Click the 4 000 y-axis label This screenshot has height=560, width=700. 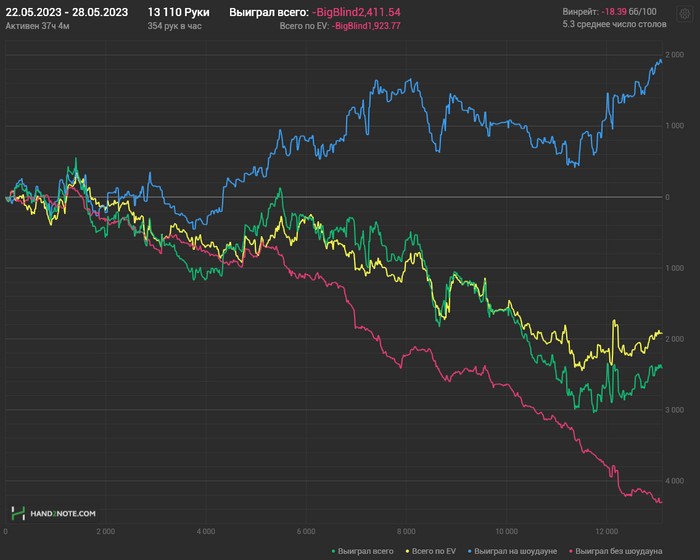[675, 481]
